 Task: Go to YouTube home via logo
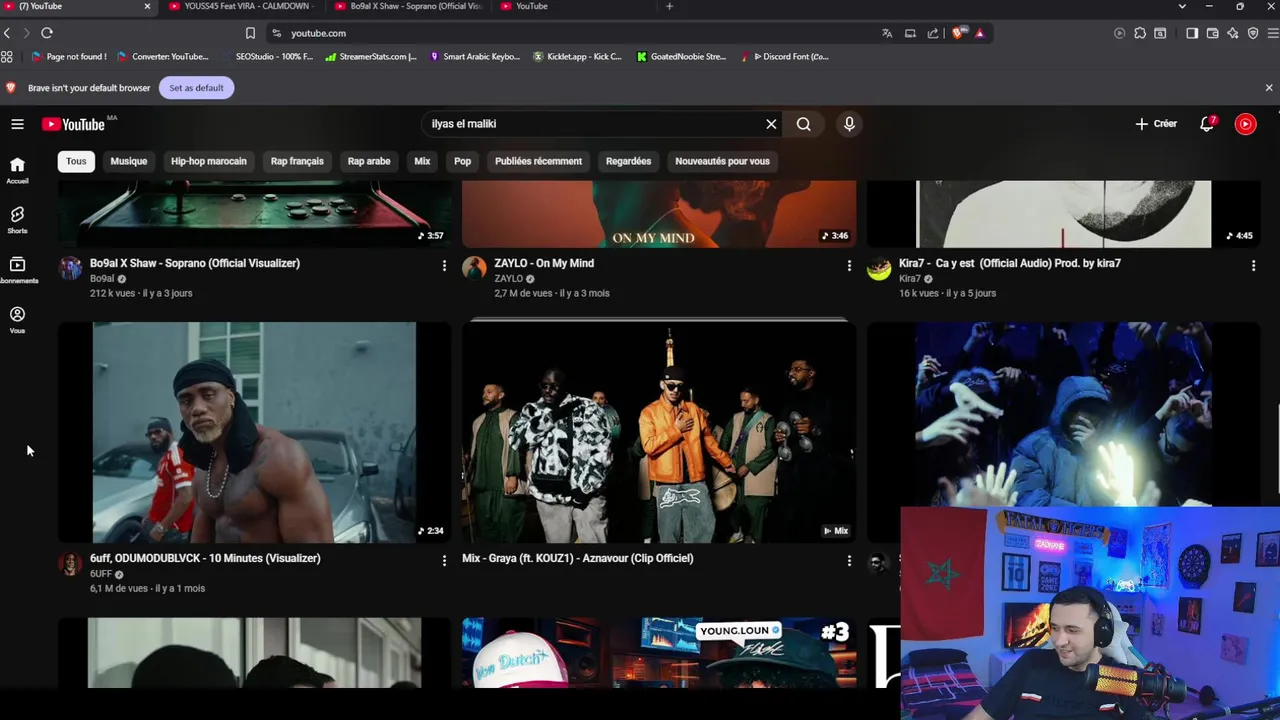coord(74,124)
